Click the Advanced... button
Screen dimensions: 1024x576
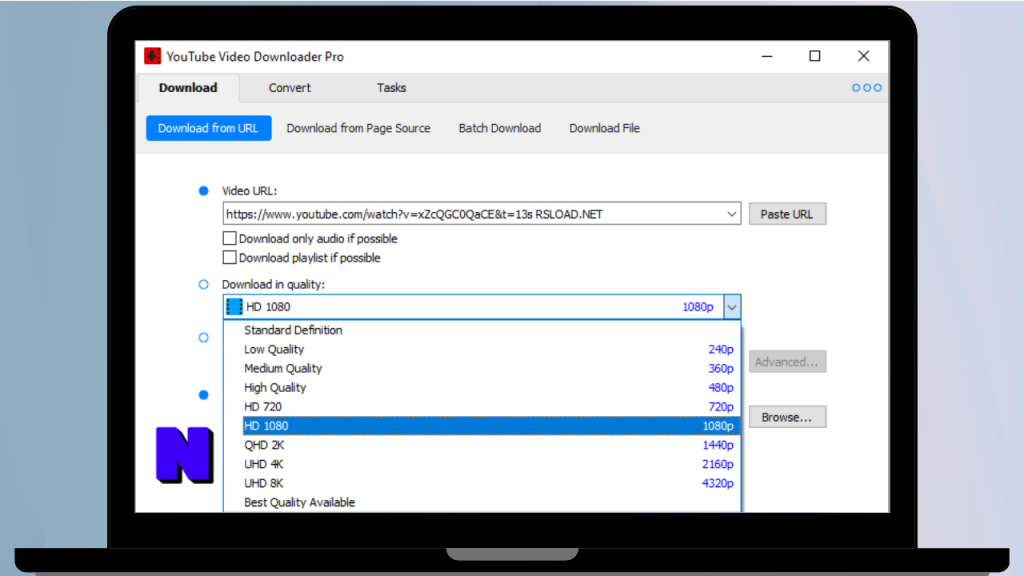[787, 362]
